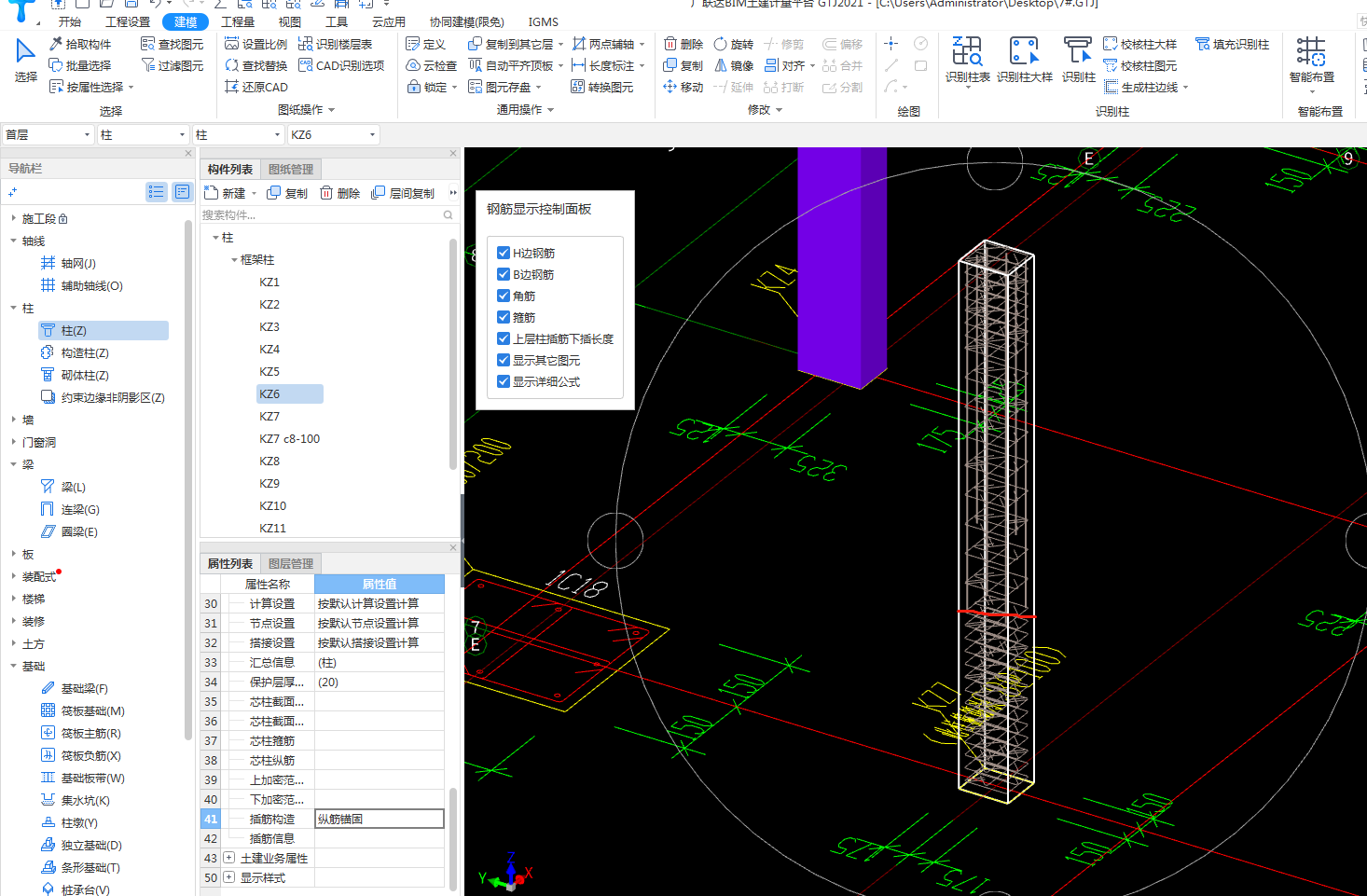
Task: Click 校核柱大样 check column detail
Action: pos(1139,44)
